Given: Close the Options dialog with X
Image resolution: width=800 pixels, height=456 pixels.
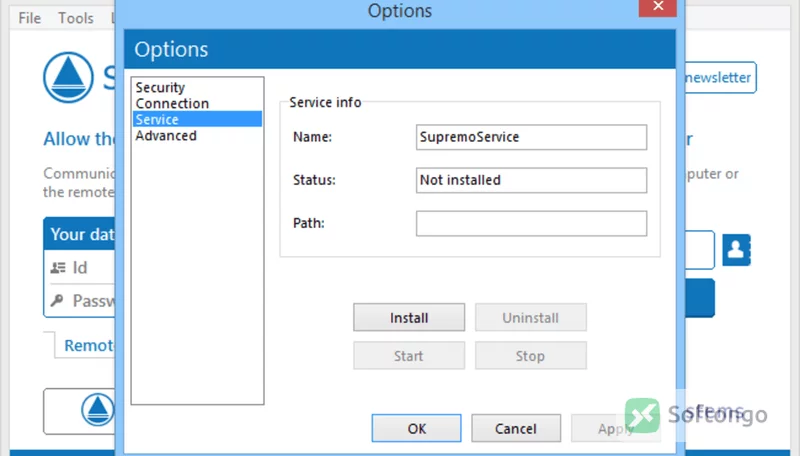Looking at the screenshot, I should tap(658, 8).
